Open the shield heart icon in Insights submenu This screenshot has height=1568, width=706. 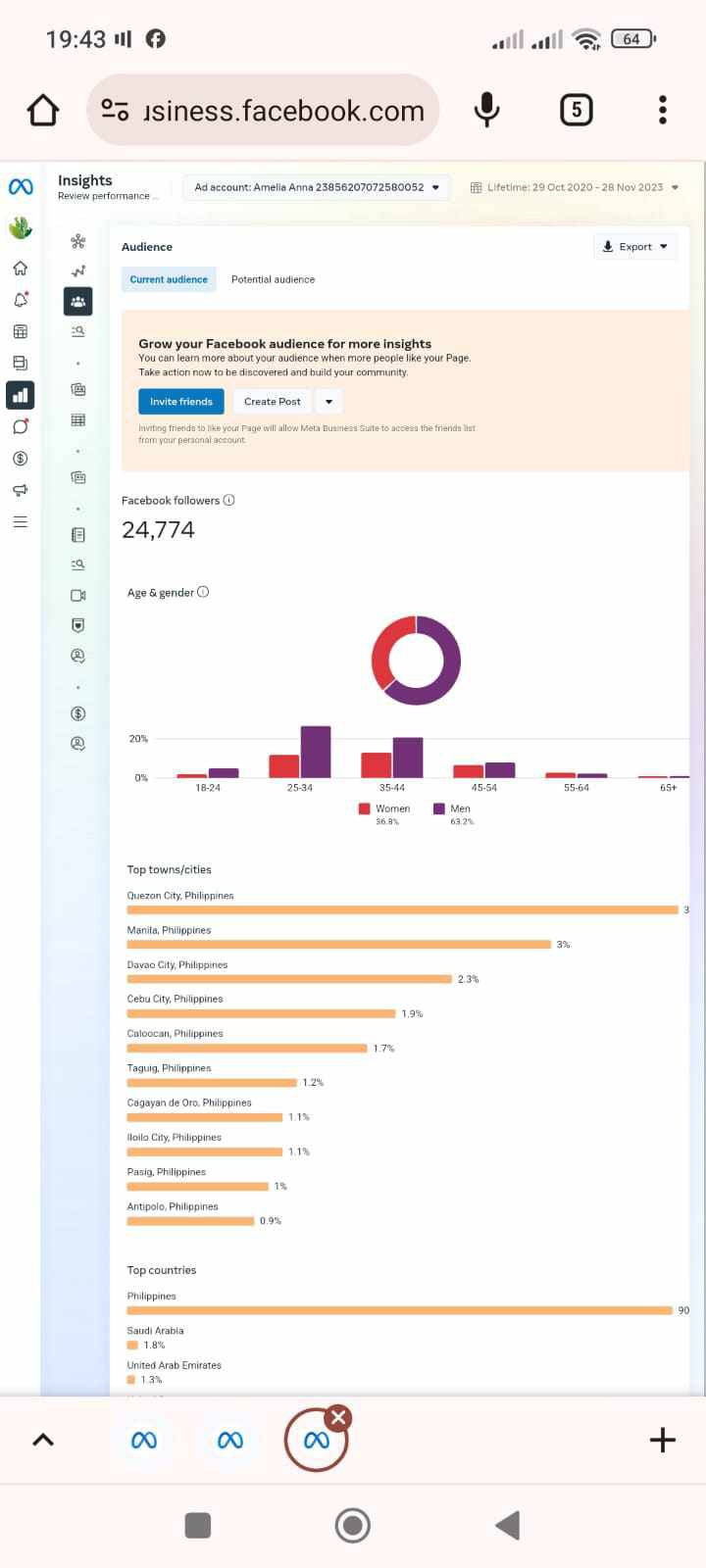pyautogui.click(x=78, y=625)
